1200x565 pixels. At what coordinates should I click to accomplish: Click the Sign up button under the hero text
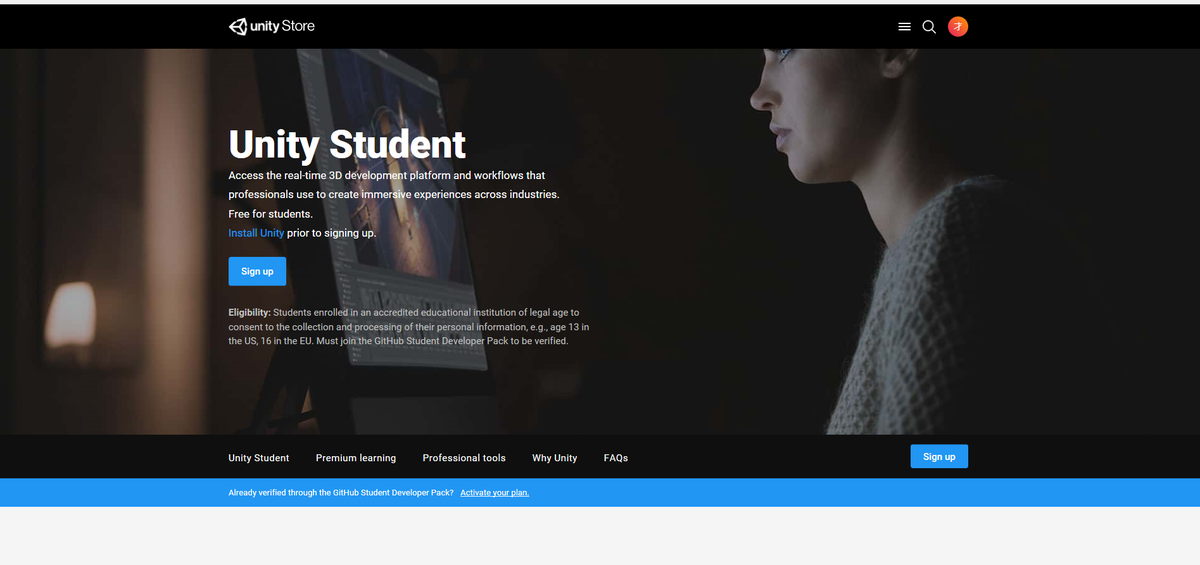(257, 272)
